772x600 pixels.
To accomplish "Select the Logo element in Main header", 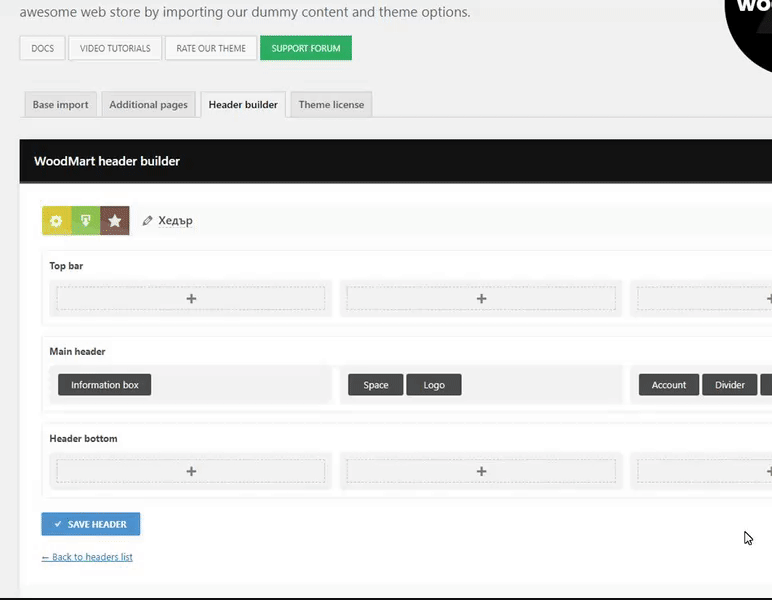I will point(434,384).
